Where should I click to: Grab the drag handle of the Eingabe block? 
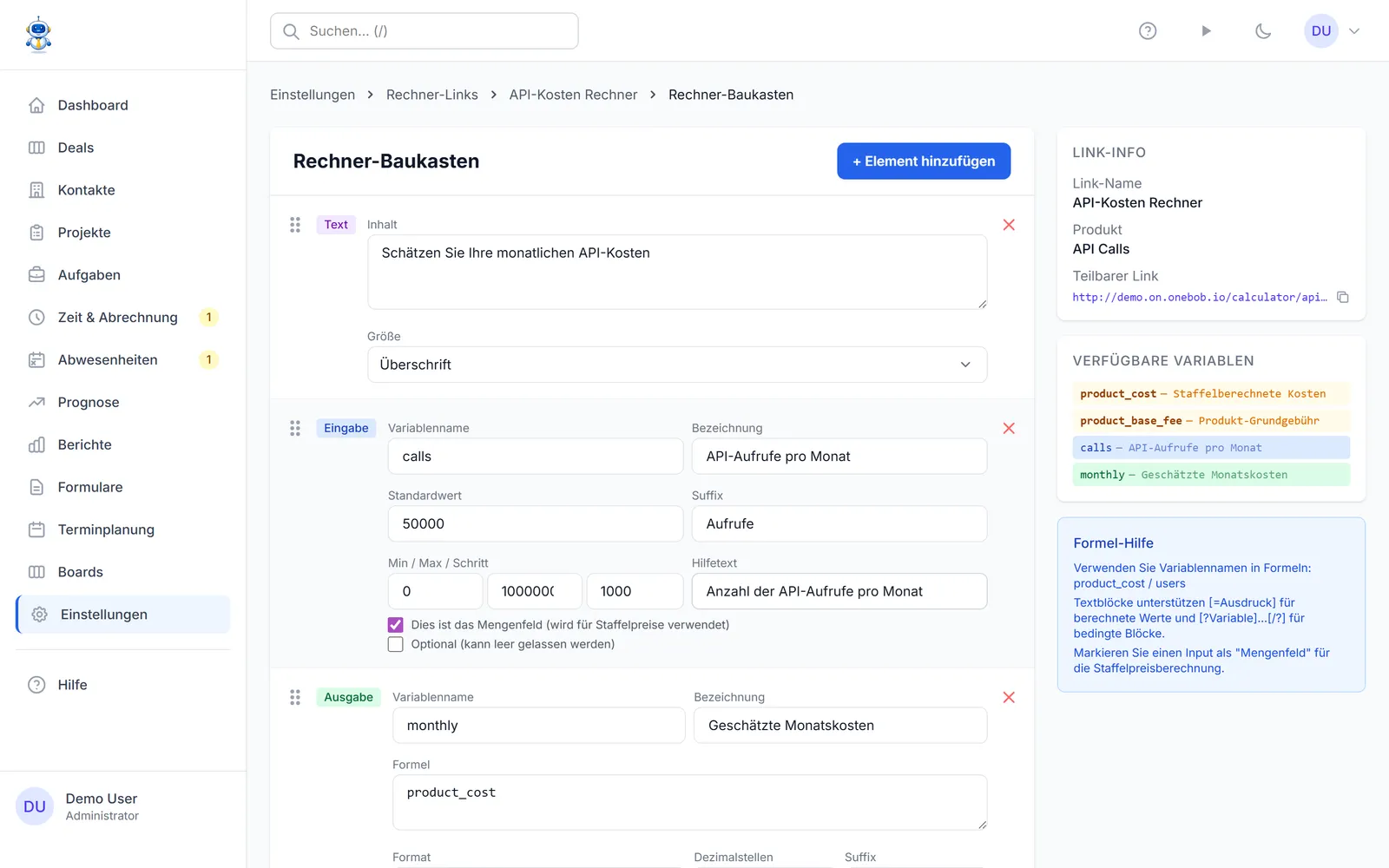[x=295, y=428]
